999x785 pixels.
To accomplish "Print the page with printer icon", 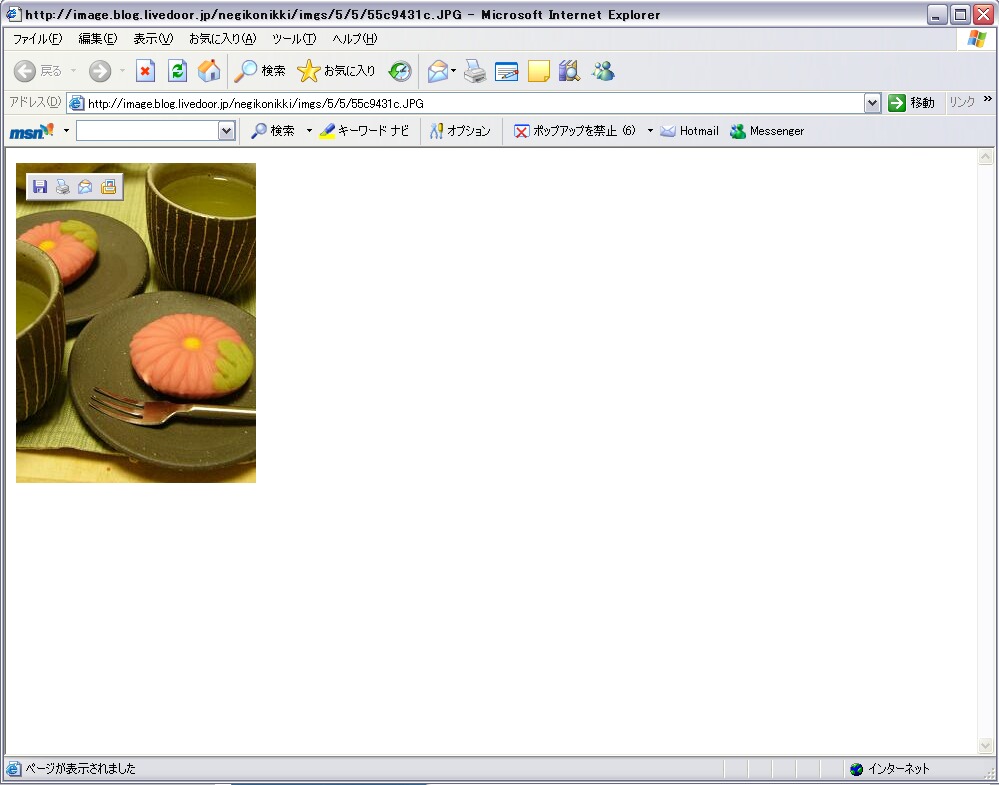I will [475, 71].
